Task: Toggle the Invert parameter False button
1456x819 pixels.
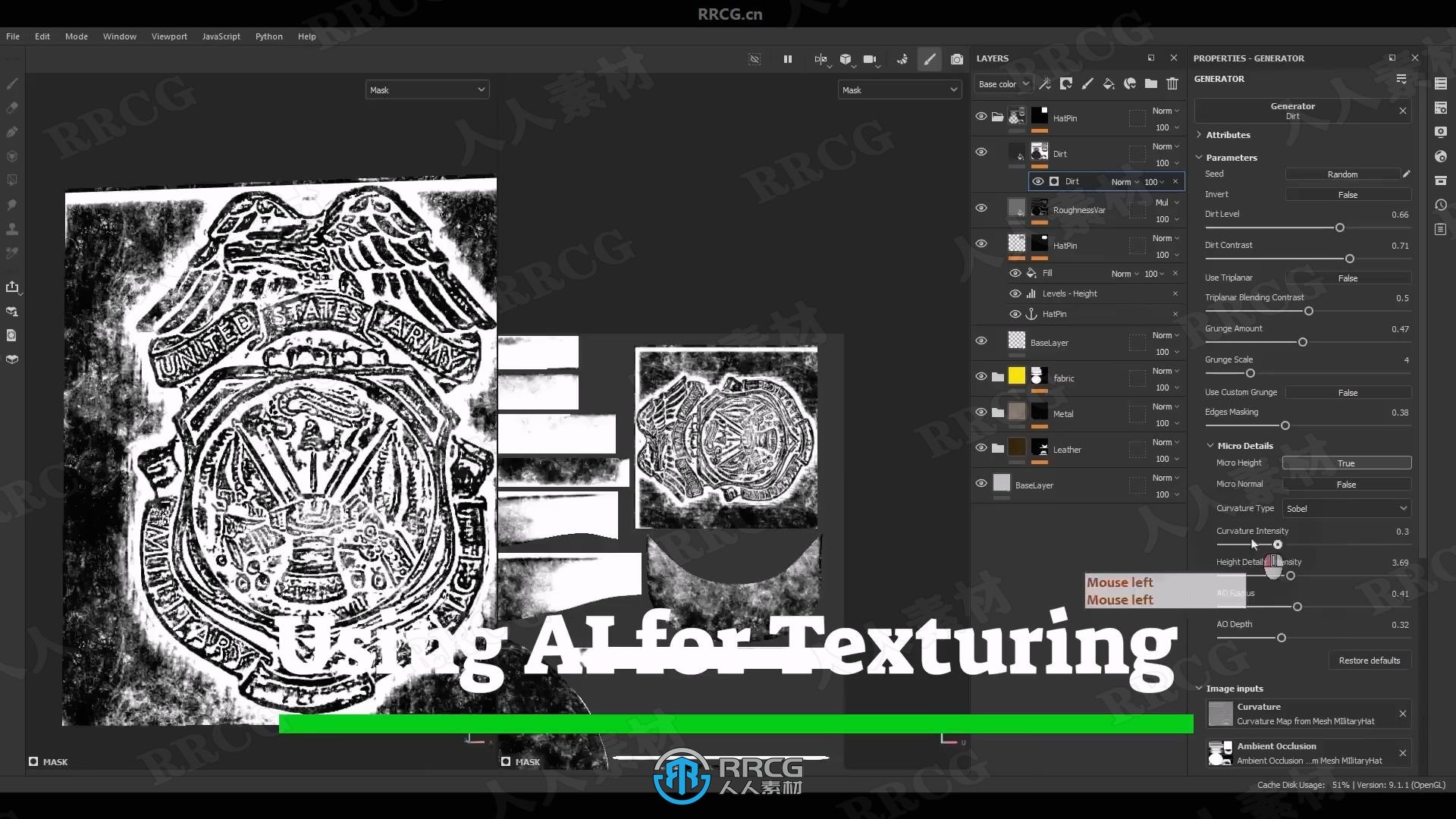Action: pyautogui.click(x=1348, y=195)
